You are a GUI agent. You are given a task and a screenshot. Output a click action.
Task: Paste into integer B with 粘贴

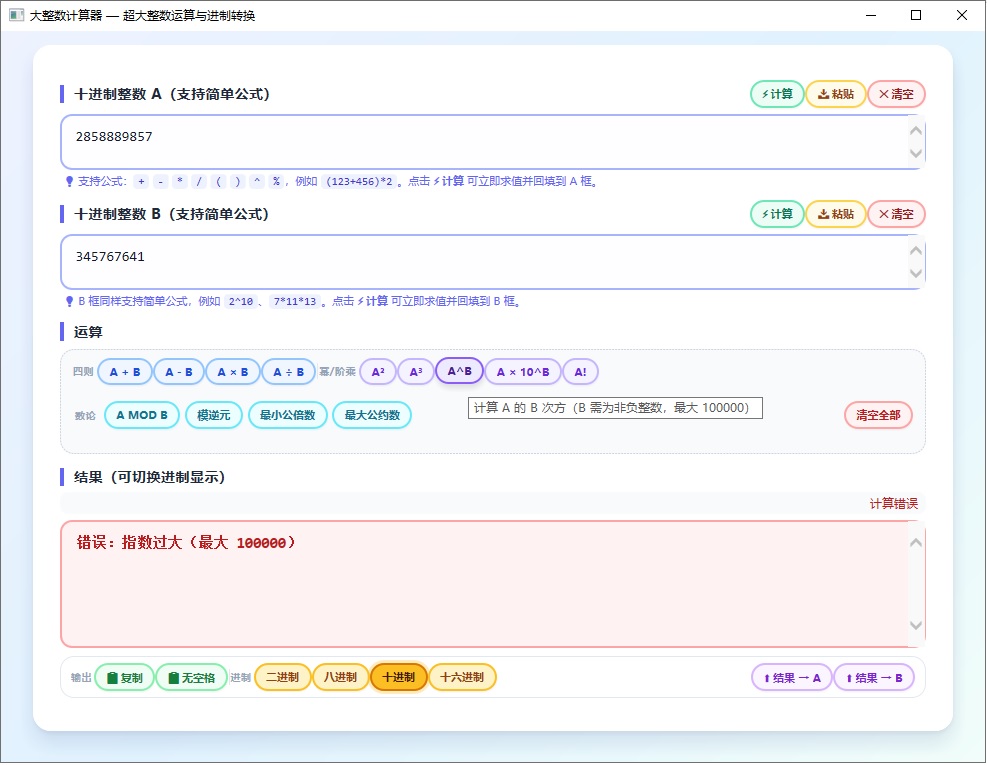click(x=836, y=214)
